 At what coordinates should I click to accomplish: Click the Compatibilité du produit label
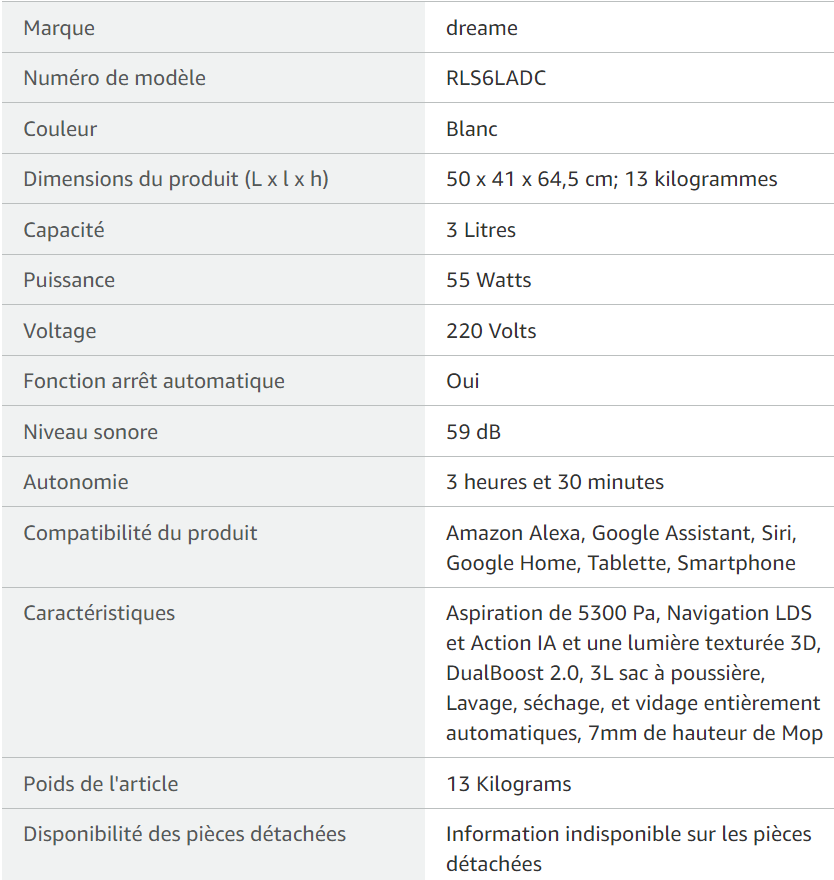[140, 533]
